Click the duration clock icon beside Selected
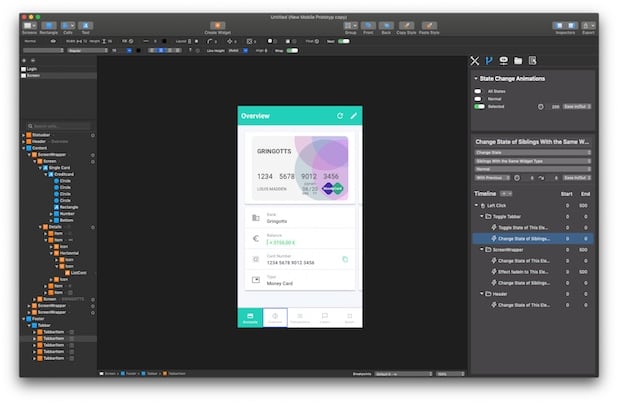The height and width of the screenshot is (403, 618). pyautogui.click(x=540, y=107)
